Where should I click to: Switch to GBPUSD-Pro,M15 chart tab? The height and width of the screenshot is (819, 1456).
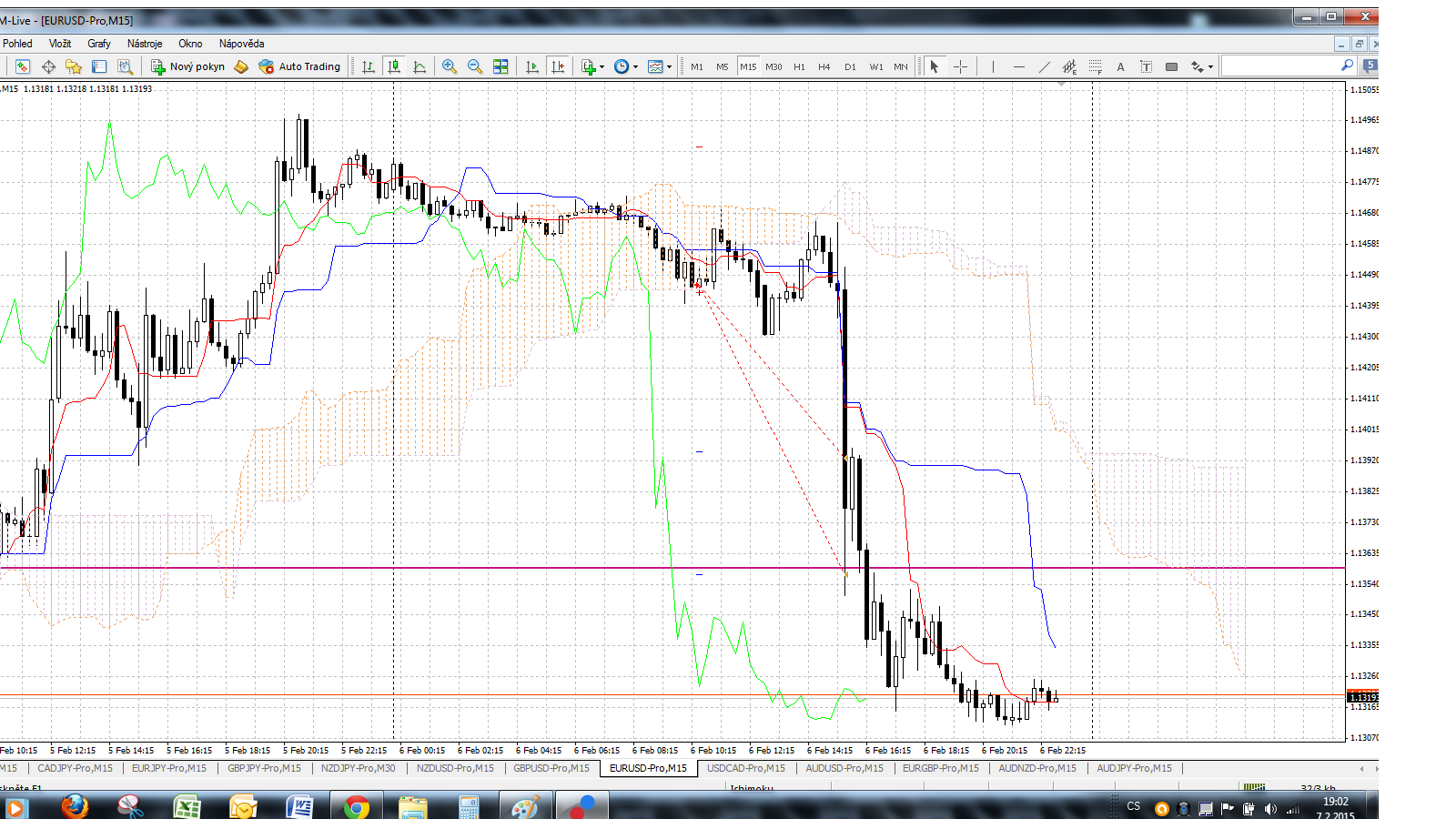[551, 768]
